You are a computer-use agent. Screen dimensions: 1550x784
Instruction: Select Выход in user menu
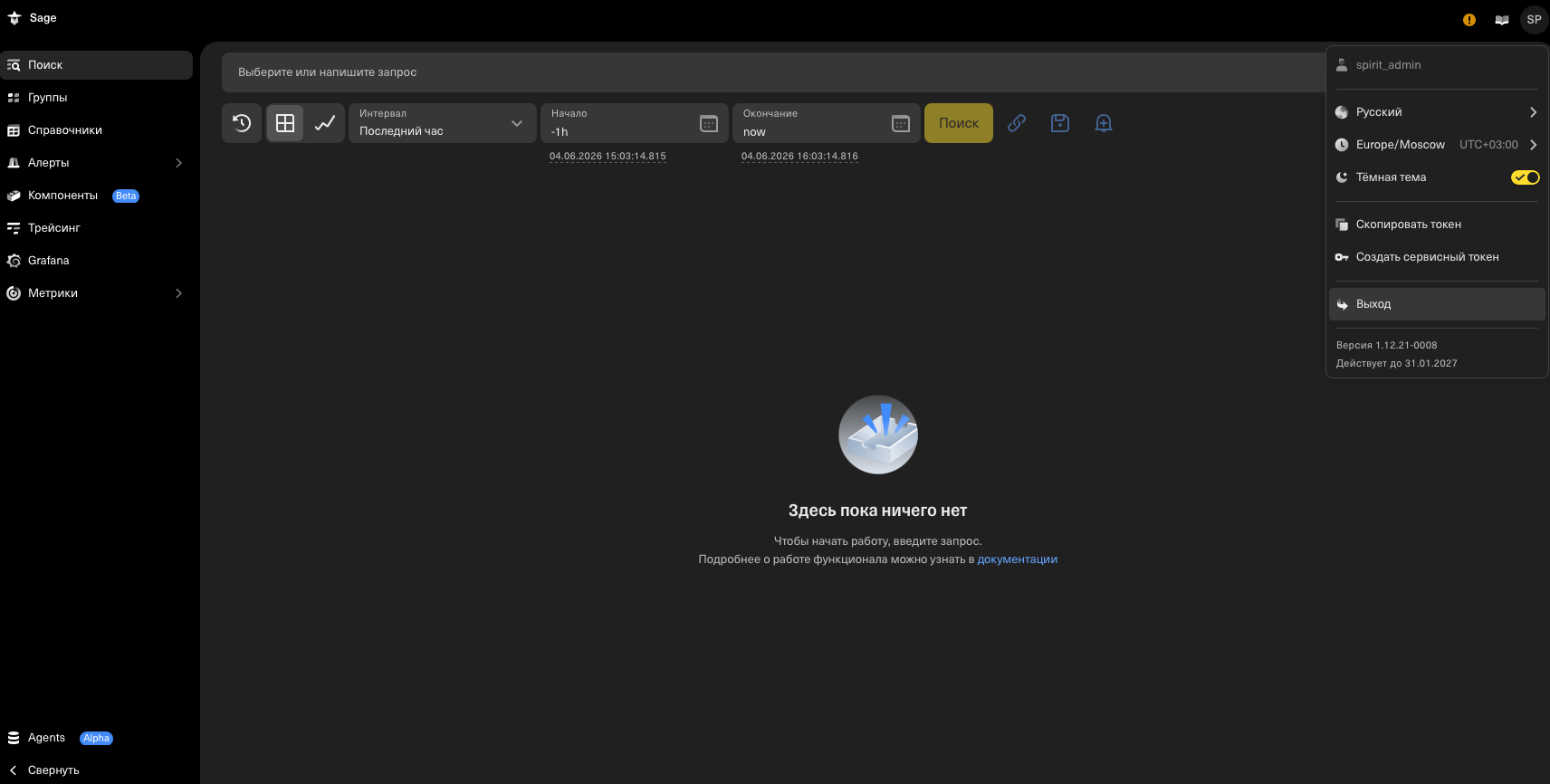coord(1437,304)
